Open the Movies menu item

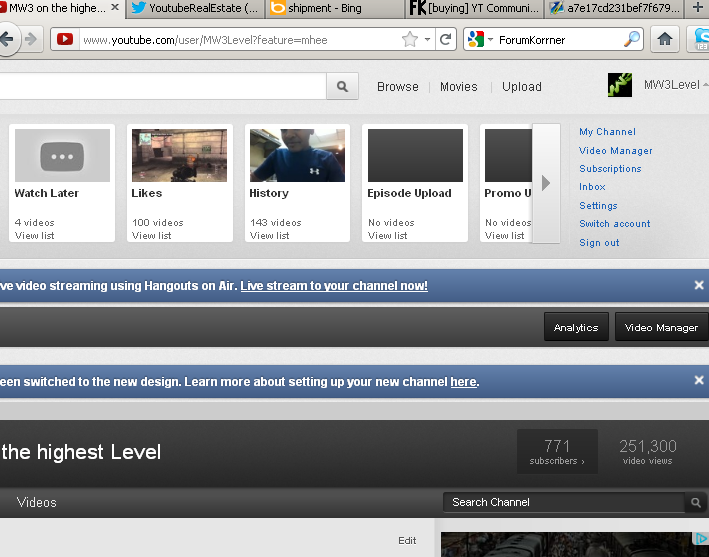[458, 86]
